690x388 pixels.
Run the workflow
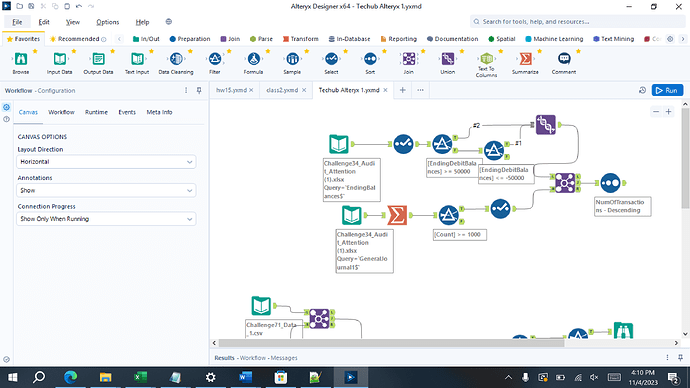(x=667, y=90)
